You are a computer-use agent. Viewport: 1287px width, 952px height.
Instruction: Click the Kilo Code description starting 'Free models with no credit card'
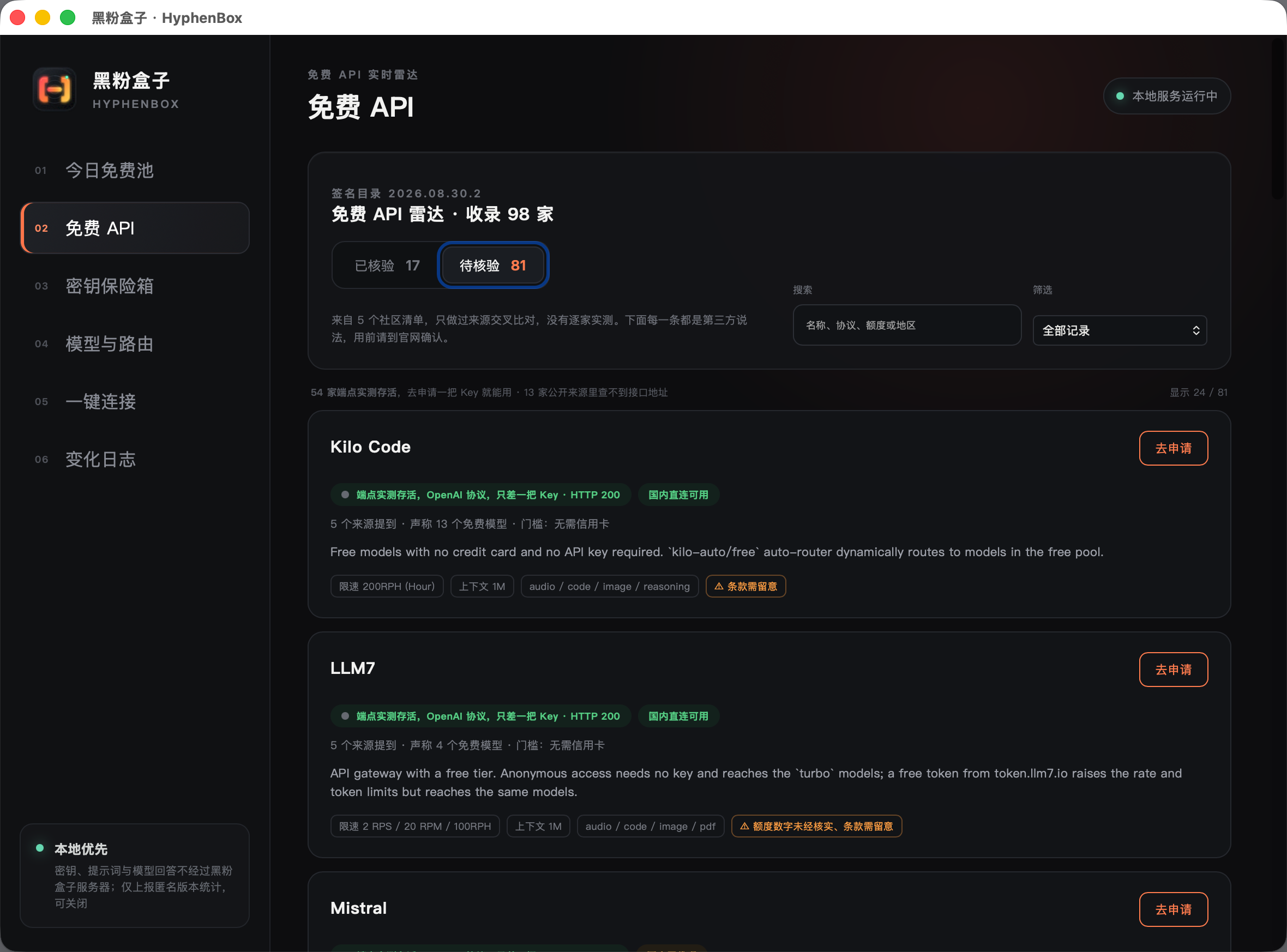click(717, 552)
